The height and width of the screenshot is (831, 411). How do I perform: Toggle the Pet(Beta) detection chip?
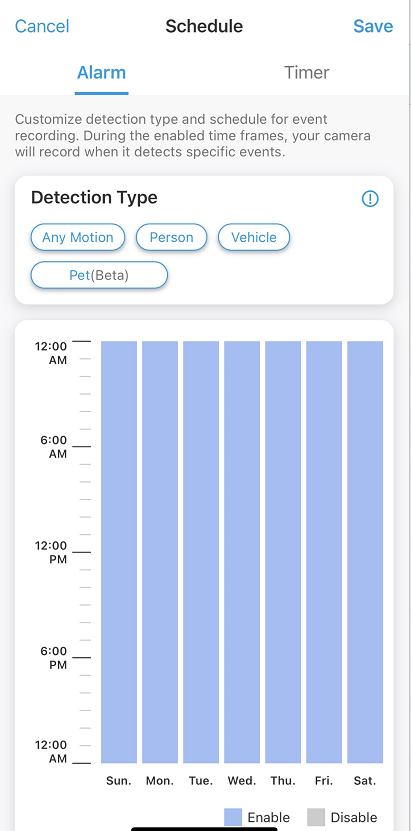coord(99,275)
